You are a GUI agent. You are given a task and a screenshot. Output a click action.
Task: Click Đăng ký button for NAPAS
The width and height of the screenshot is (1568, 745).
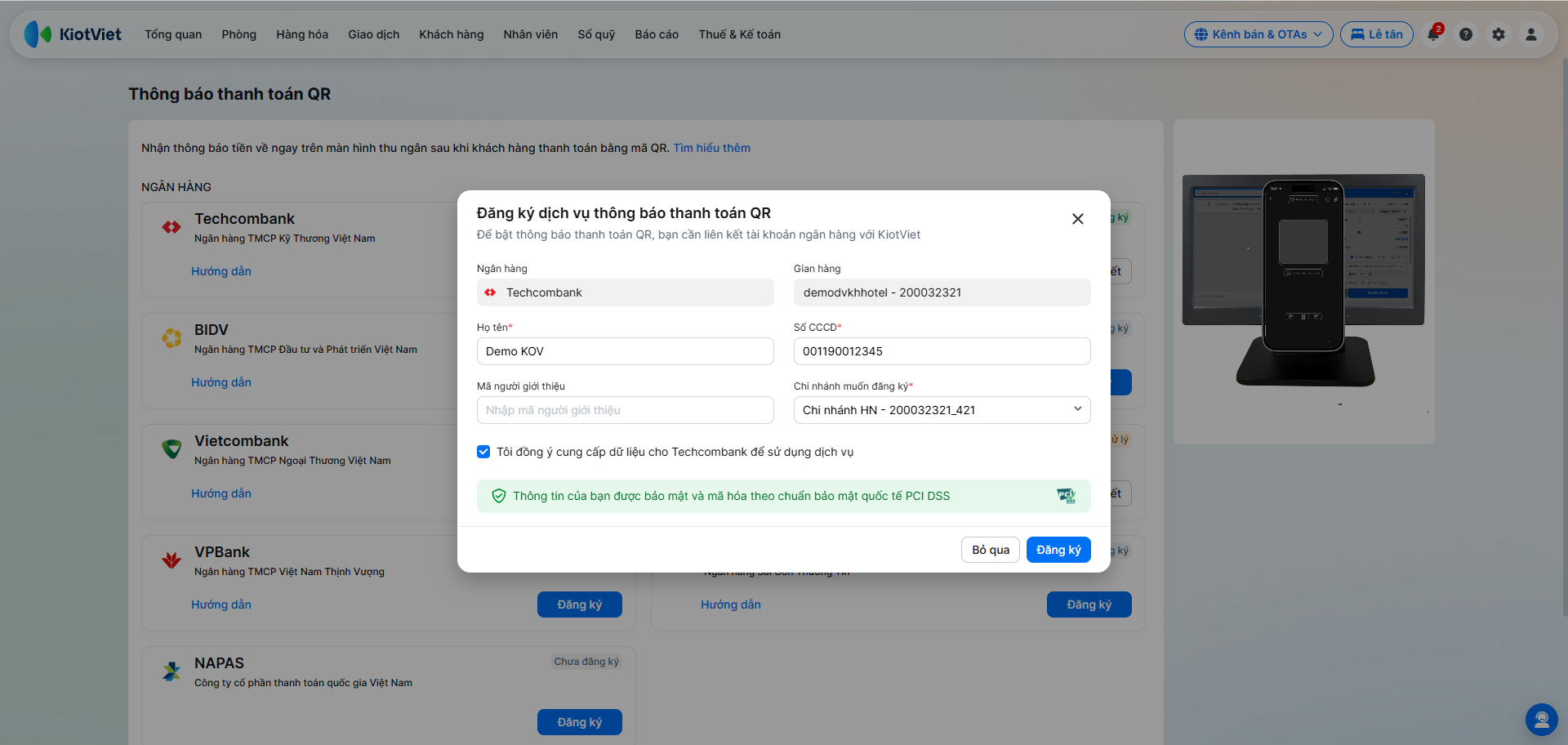coord(580,722)
